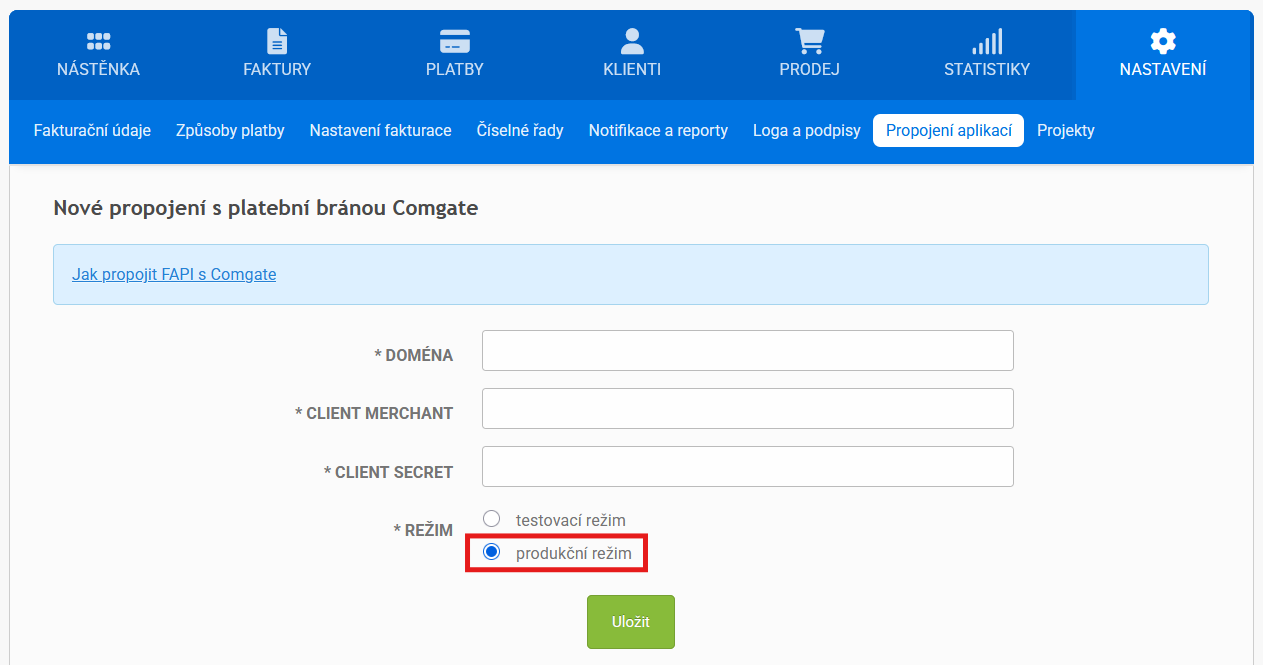
Task: Click the STATISTIKY menu label
Action: [987, 69]
